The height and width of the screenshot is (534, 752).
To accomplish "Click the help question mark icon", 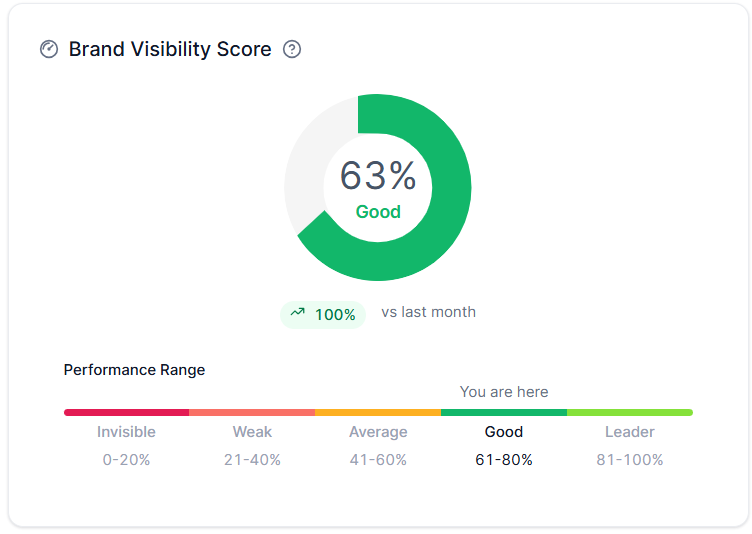I will click(x=292, y=49).
